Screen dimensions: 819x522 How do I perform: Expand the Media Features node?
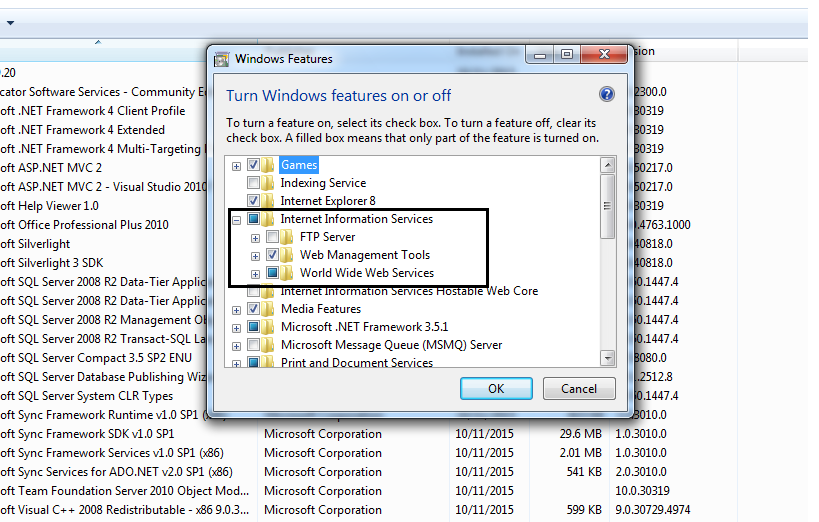pos(237,310)
